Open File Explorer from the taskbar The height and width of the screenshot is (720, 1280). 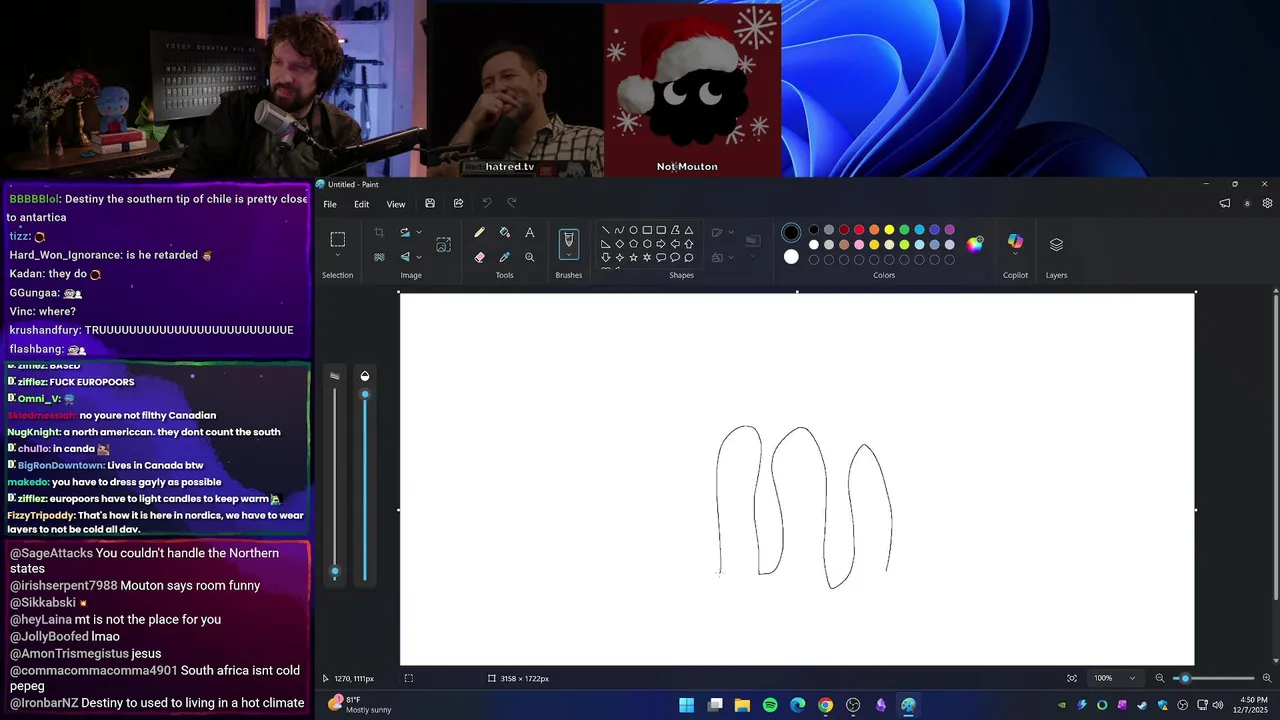point(742,705)
